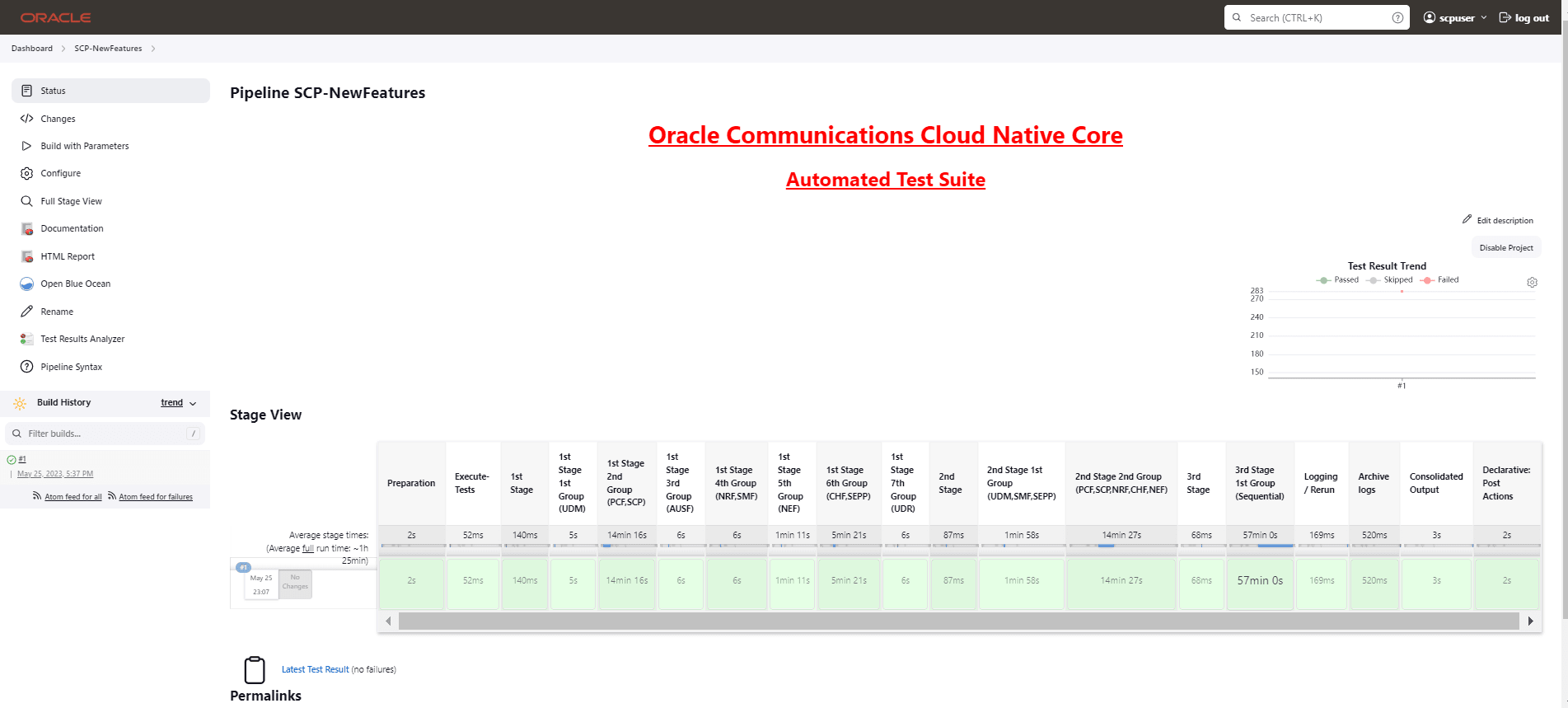The image size is (1568, 708).
Task: Expand the scpuser account dropdown chevron
Action: point(1484,17)
